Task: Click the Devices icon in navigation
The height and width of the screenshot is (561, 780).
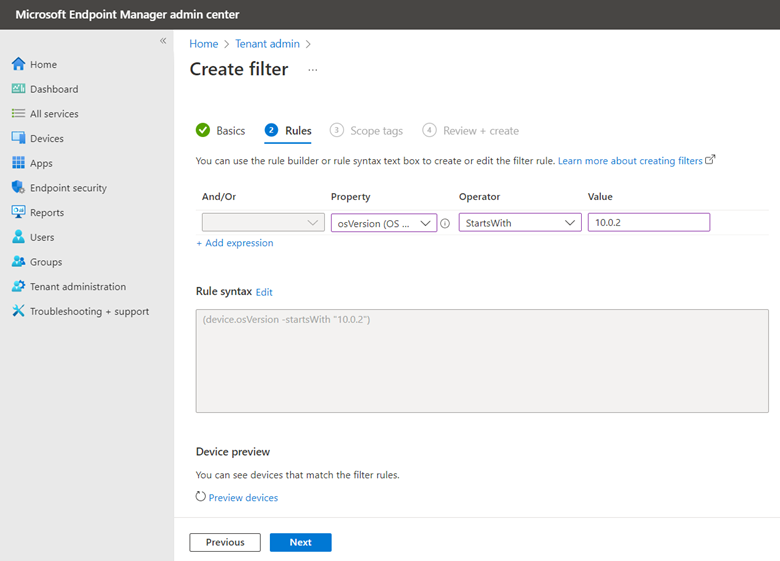Action: click(x=18, y=138)
